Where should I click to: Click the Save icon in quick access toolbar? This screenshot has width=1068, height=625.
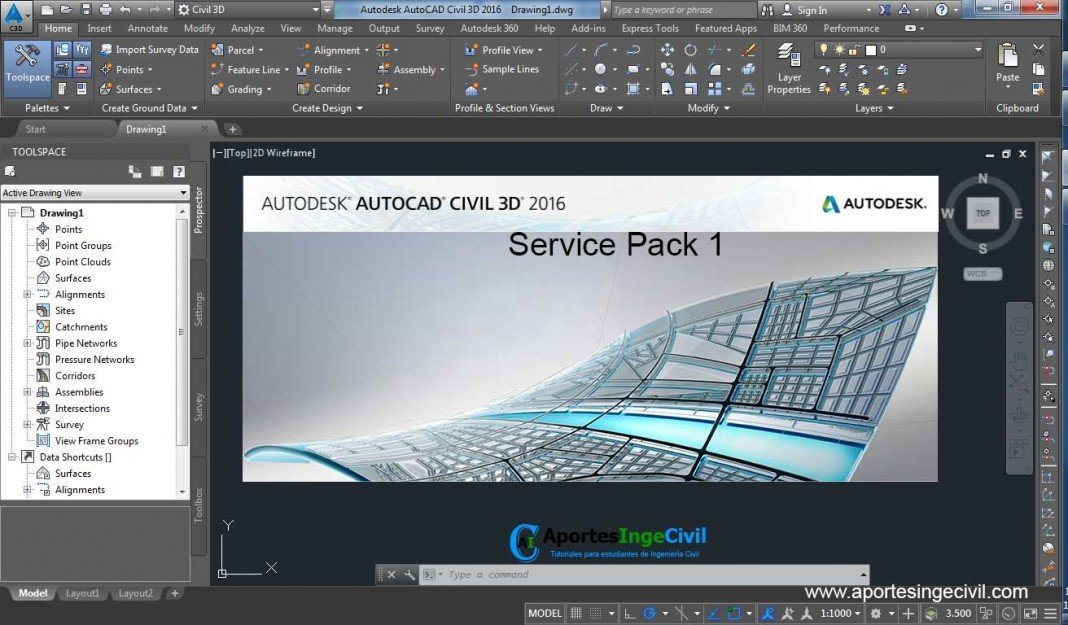click(86, 10)
